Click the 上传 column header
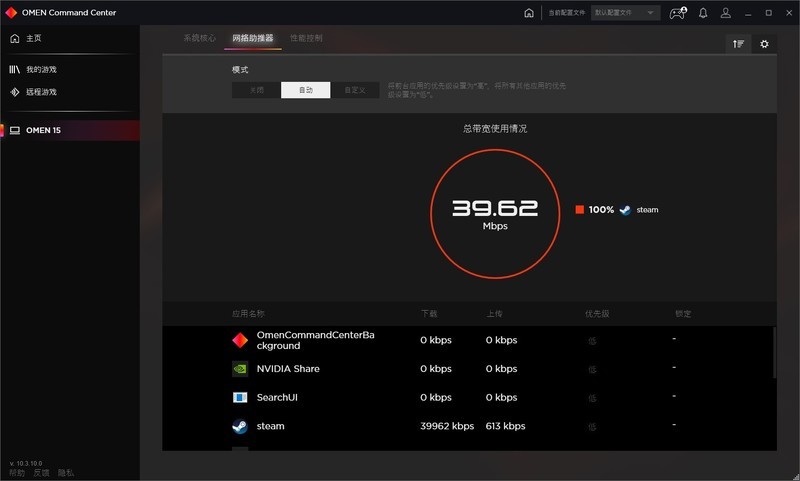 [494, 313]
